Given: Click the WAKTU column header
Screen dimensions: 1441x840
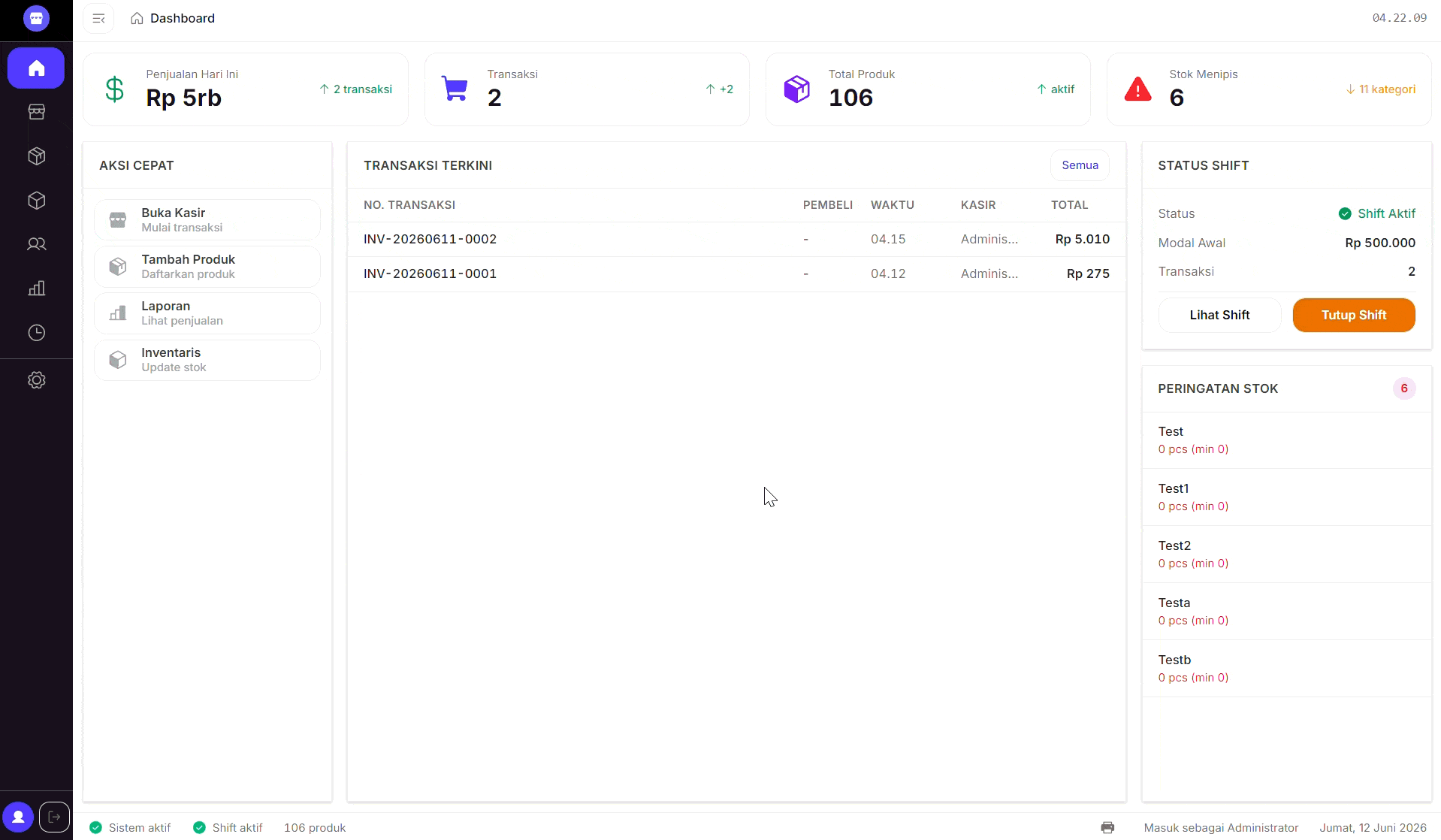Looking at the screenshot, I should click(x=893, y=205).
